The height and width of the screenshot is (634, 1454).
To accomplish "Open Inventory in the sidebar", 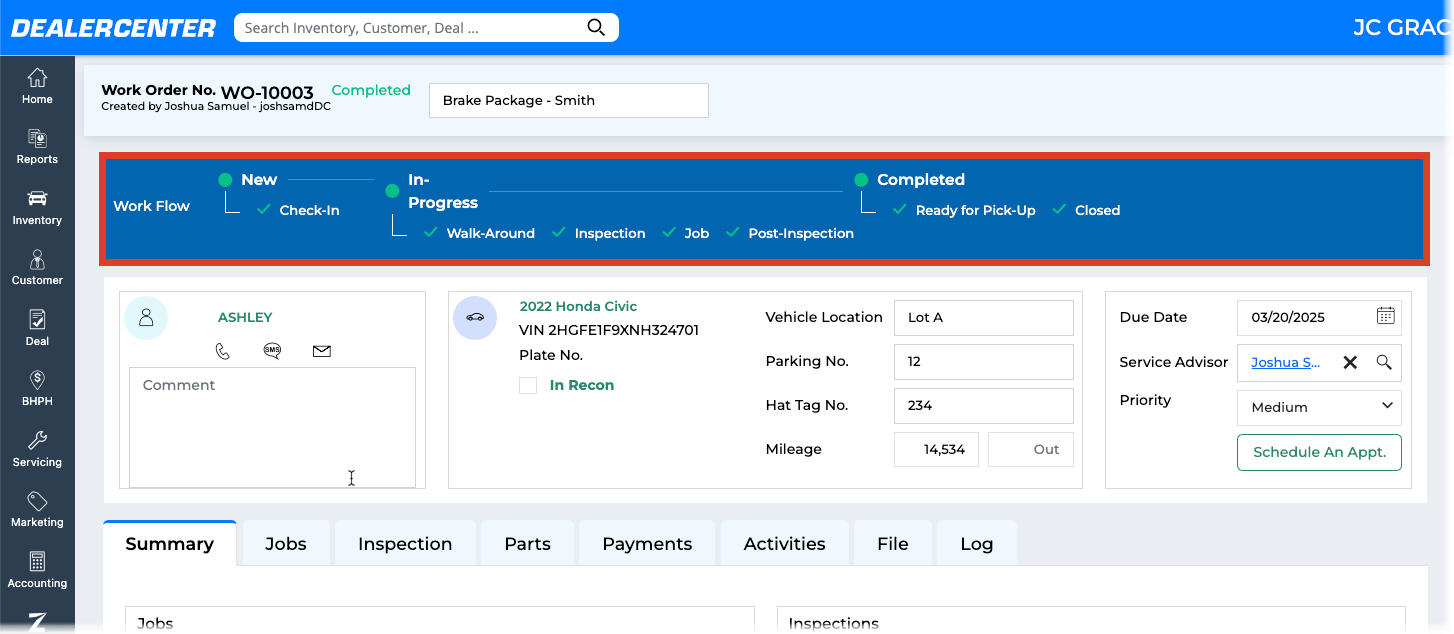I will [x=37, y=207].
